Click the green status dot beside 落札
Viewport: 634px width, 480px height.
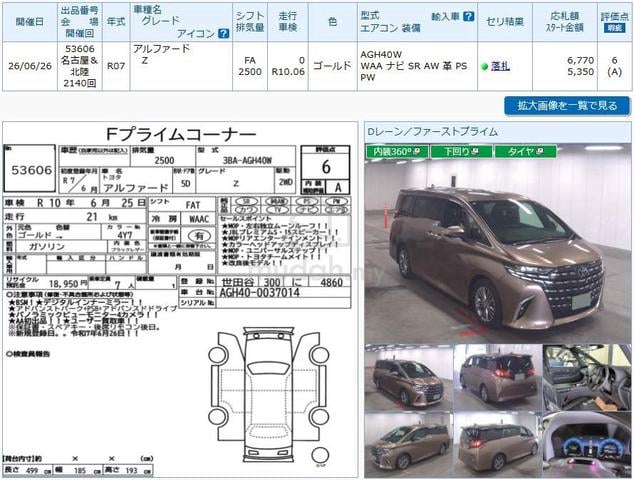[x=485, y=66]
